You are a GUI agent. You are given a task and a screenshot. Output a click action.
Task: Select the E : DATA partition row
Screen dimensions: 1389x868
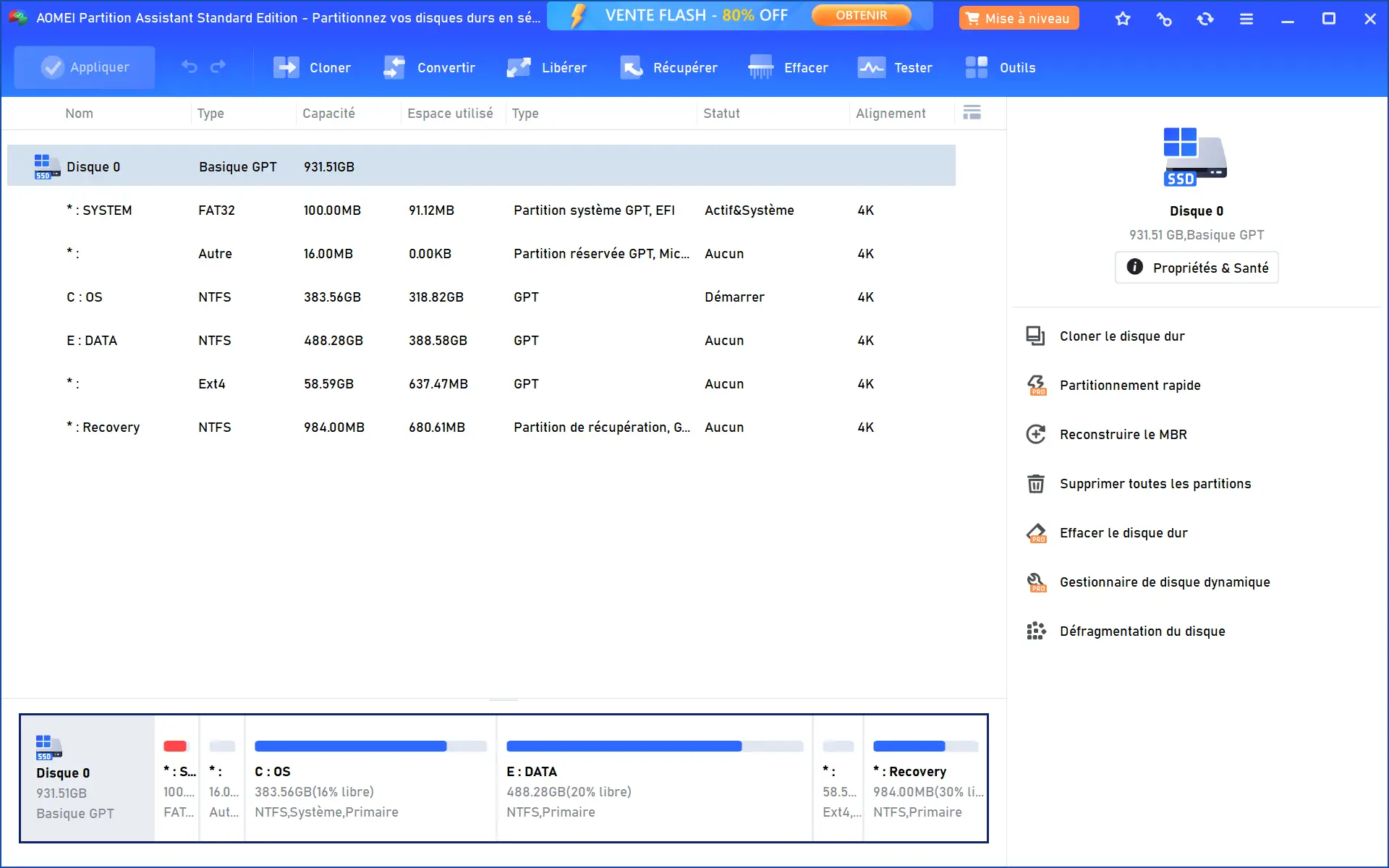tap(481, 340)
